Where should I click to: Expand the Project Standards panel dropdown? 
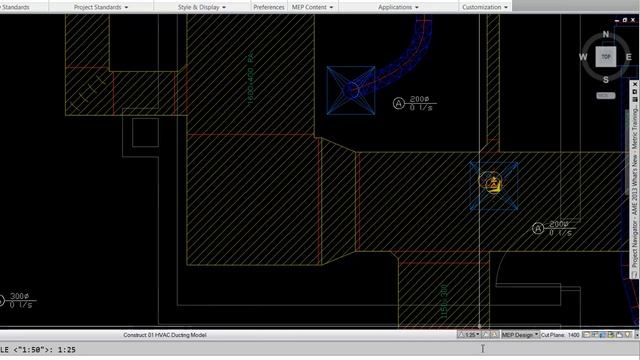click(101, 7)
